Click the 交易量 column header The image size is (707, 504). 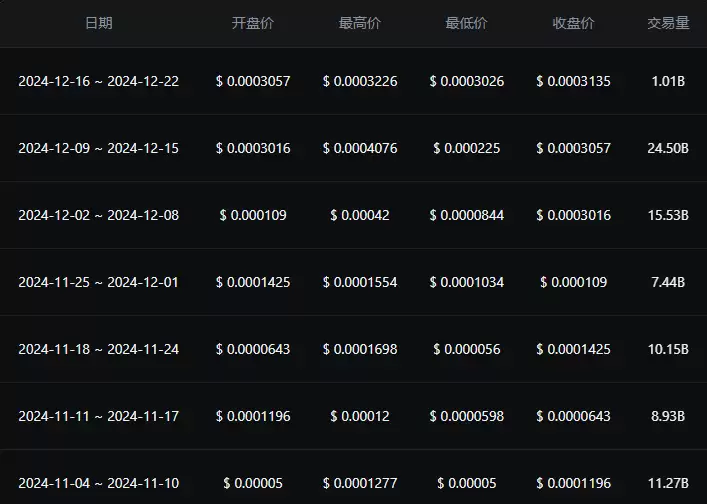coord(668,23)
